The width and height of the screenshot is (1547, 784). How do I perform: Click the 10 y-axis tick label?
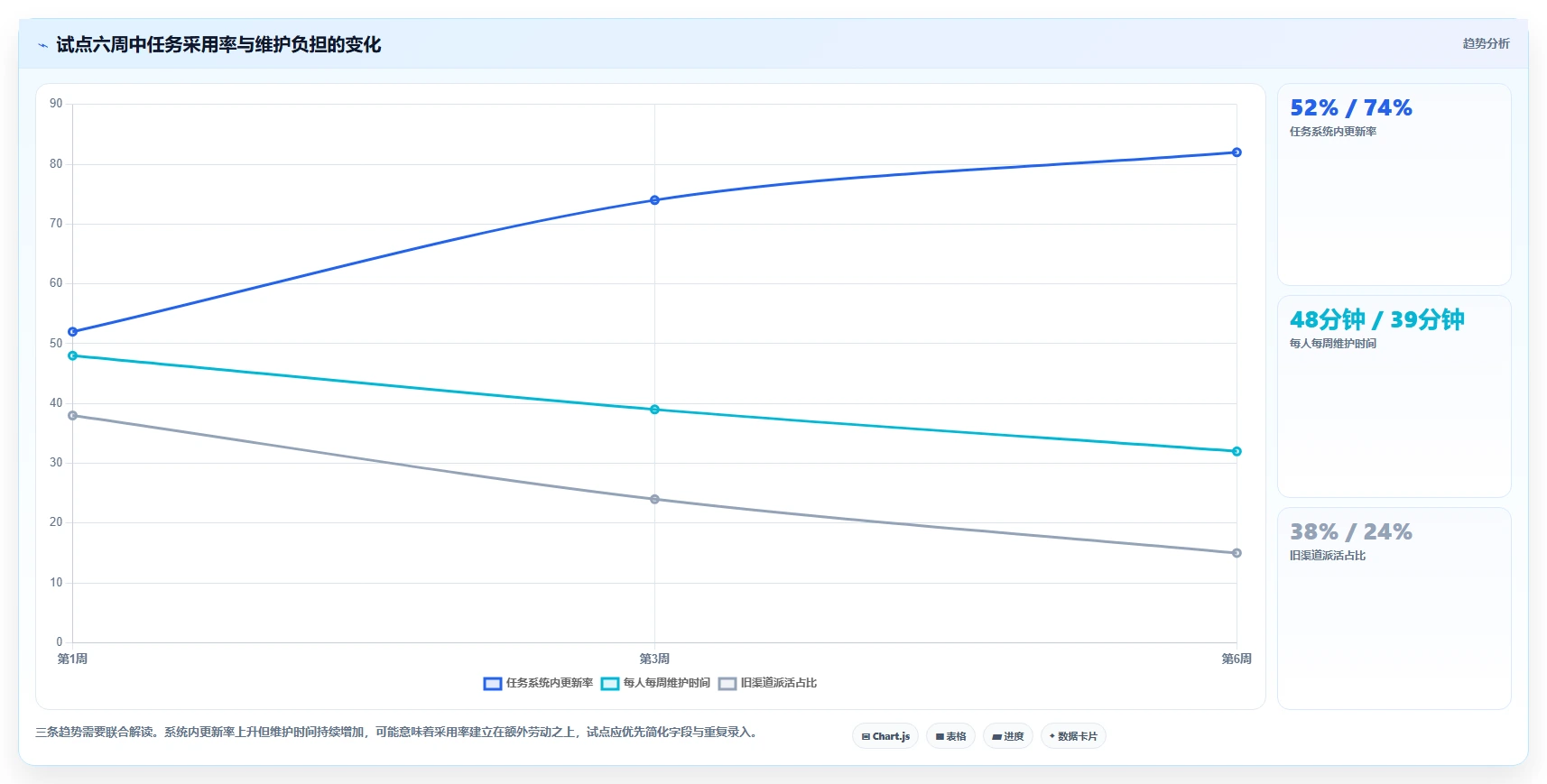[x=56, y=583]
